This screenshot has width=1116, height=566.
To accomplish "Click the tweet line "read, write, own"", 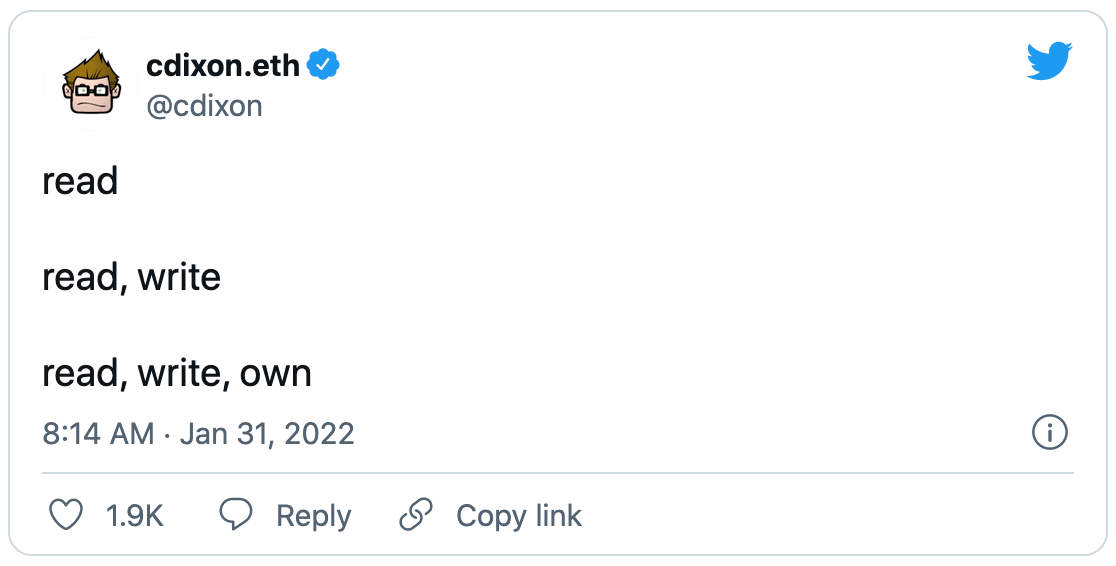I will pyautogui.click(x=177, y=373).
